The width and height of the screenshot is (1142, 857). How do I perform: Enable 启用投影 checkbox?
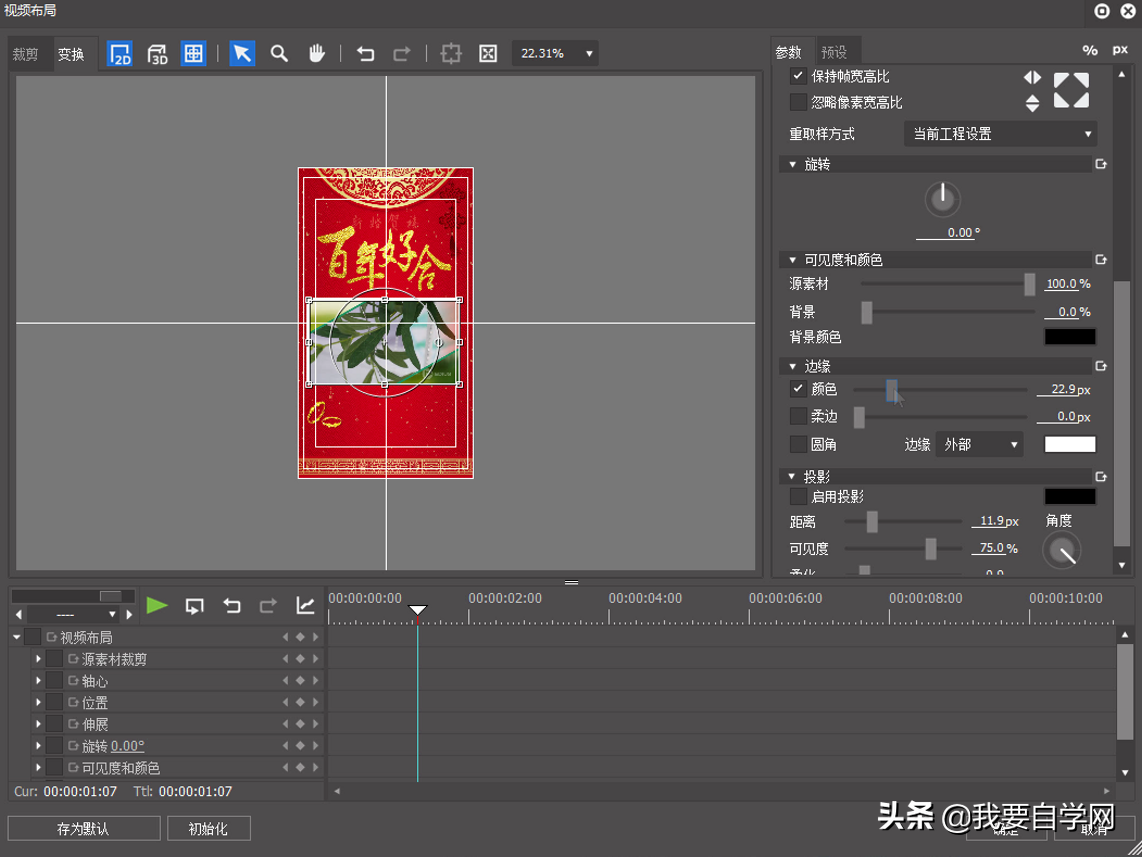798,497
